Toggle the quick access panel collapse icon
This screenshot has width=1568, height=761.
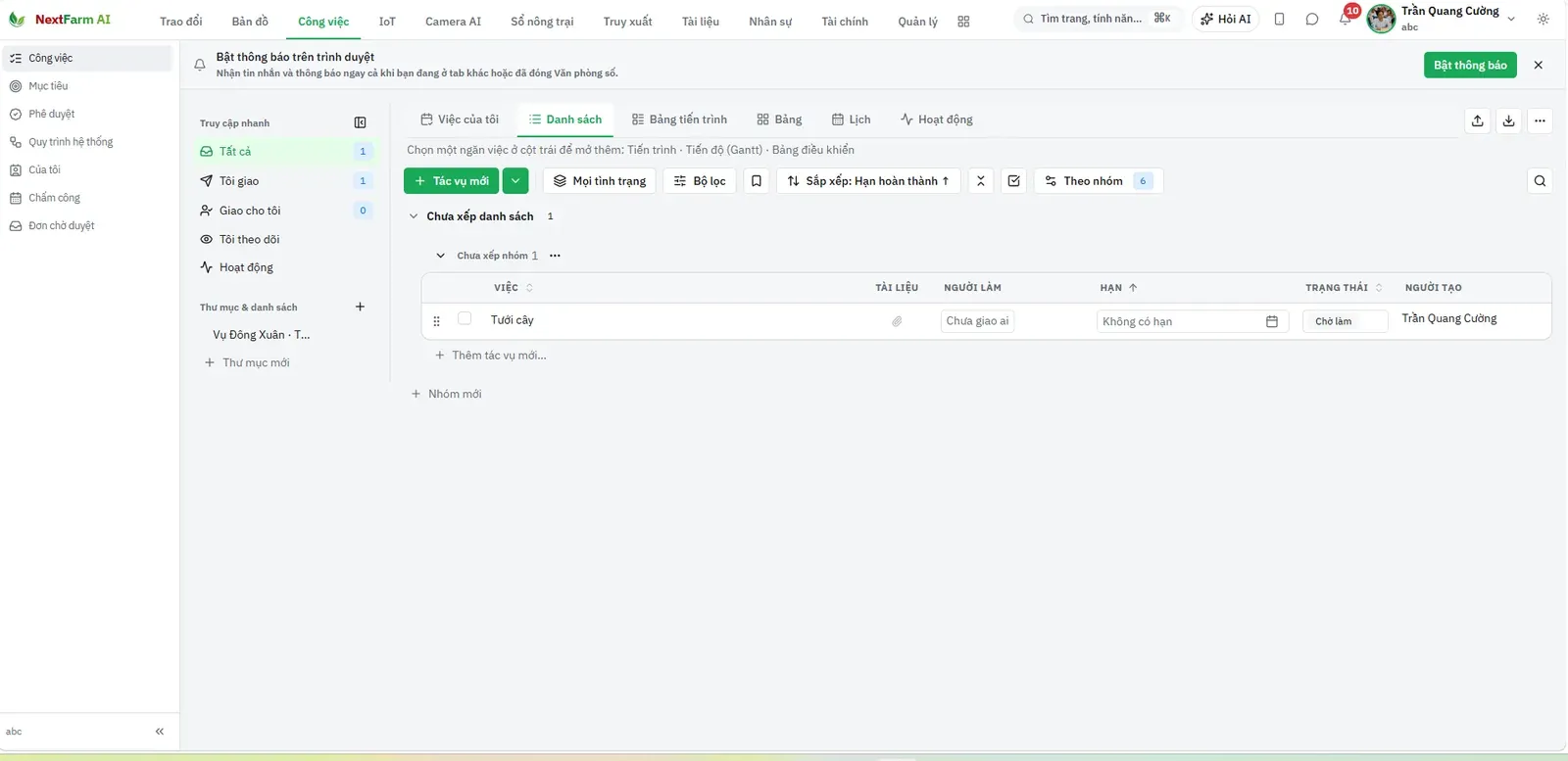click(x=360, y=122)
